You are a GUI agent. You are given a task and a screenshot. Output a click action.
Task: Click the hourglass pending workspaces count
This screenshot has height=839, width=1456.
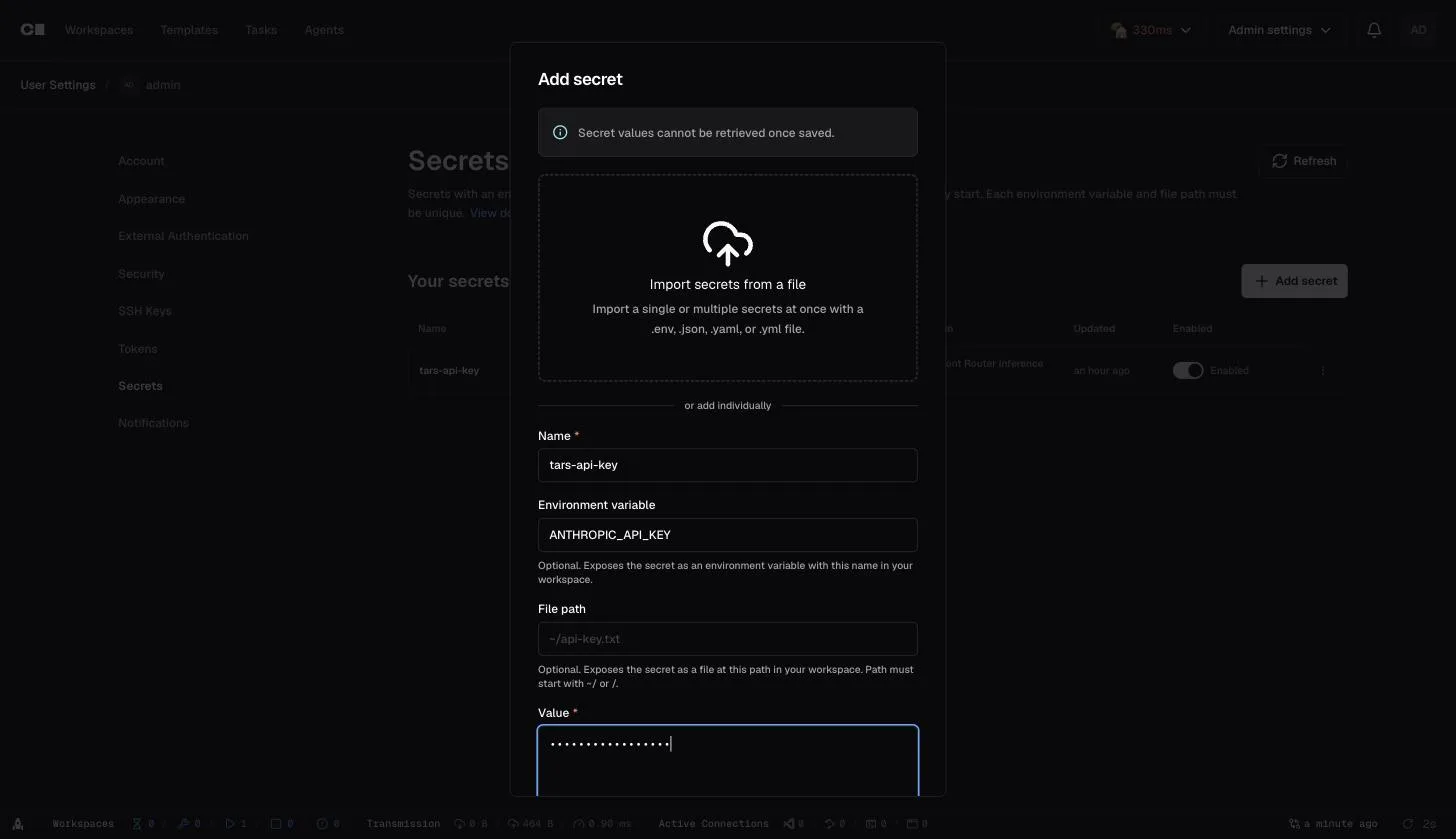point(143,824)
